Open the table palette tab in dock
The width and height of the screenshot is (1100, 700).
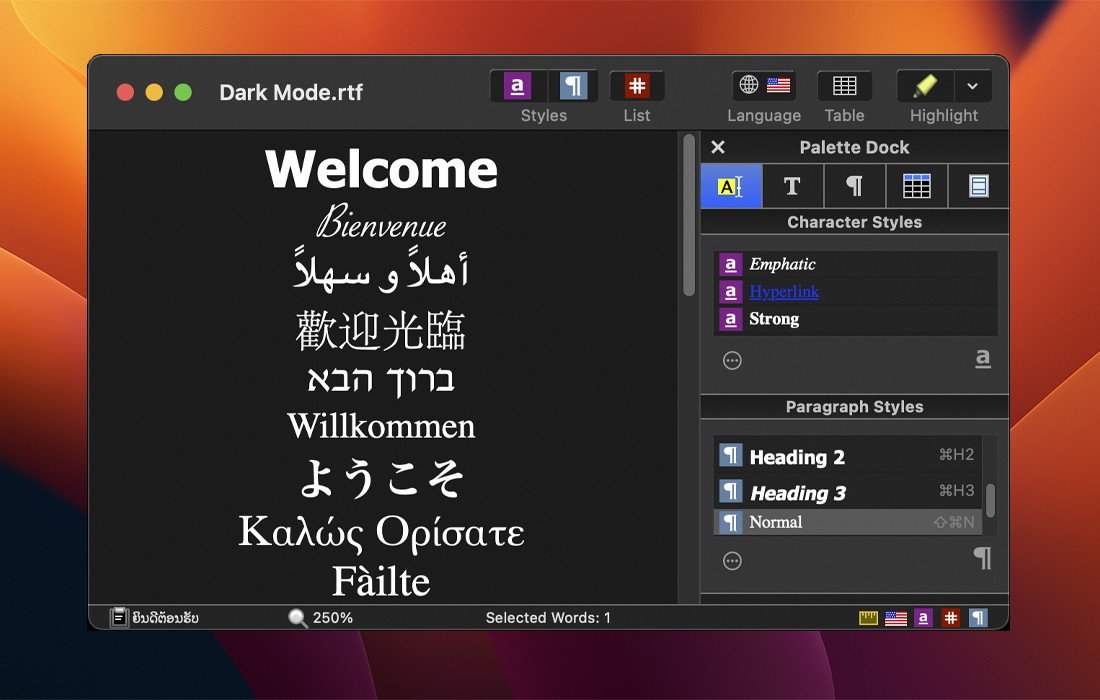[x=916, y=186]
